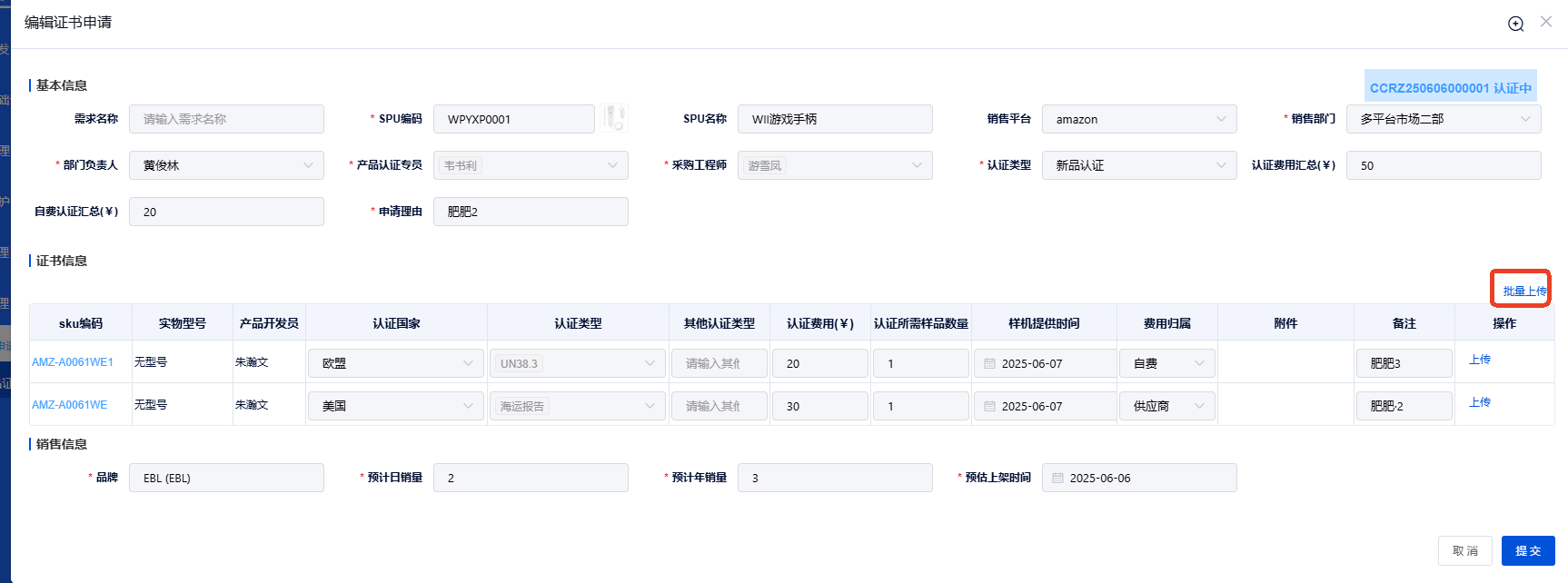Expand the 销售平台 amazon dropdown
The height and width of the screenshot is (583, 1568).
[1138, 119]
